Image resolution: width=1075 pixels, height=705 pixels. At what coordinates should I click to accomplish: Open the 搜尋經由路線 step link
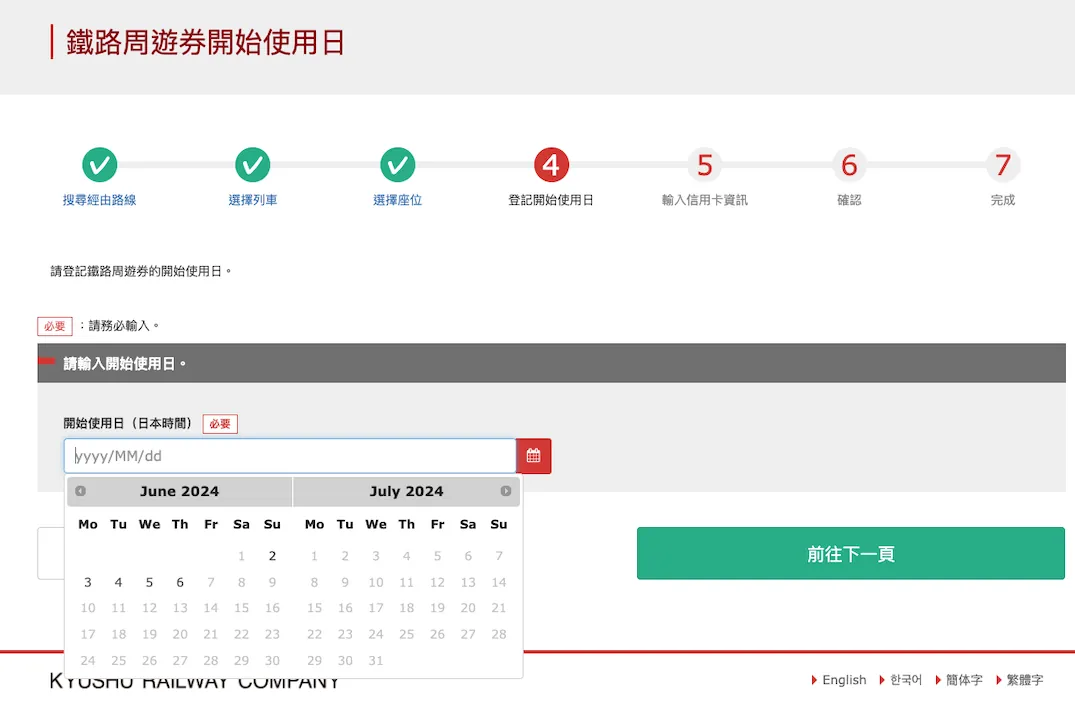click(x=99, y=200)
